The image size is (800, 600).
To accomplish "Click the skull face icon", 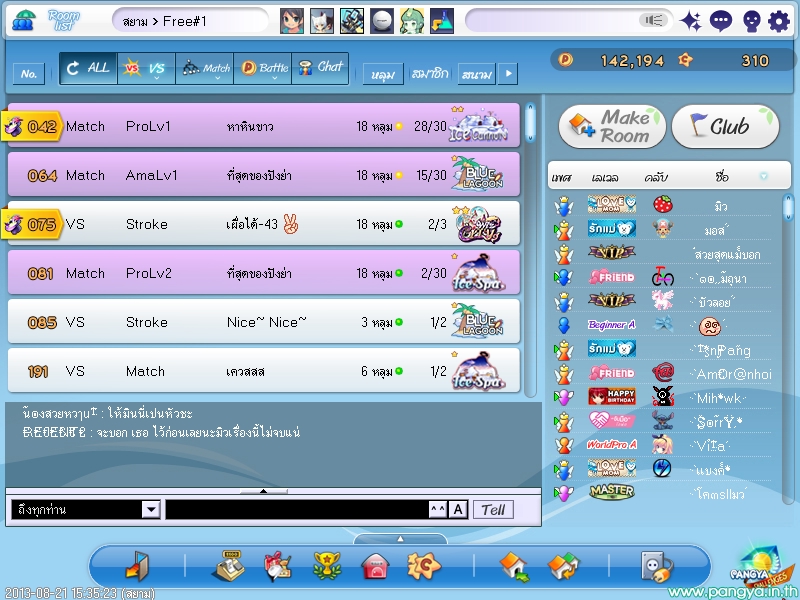I will coord(751,22).
